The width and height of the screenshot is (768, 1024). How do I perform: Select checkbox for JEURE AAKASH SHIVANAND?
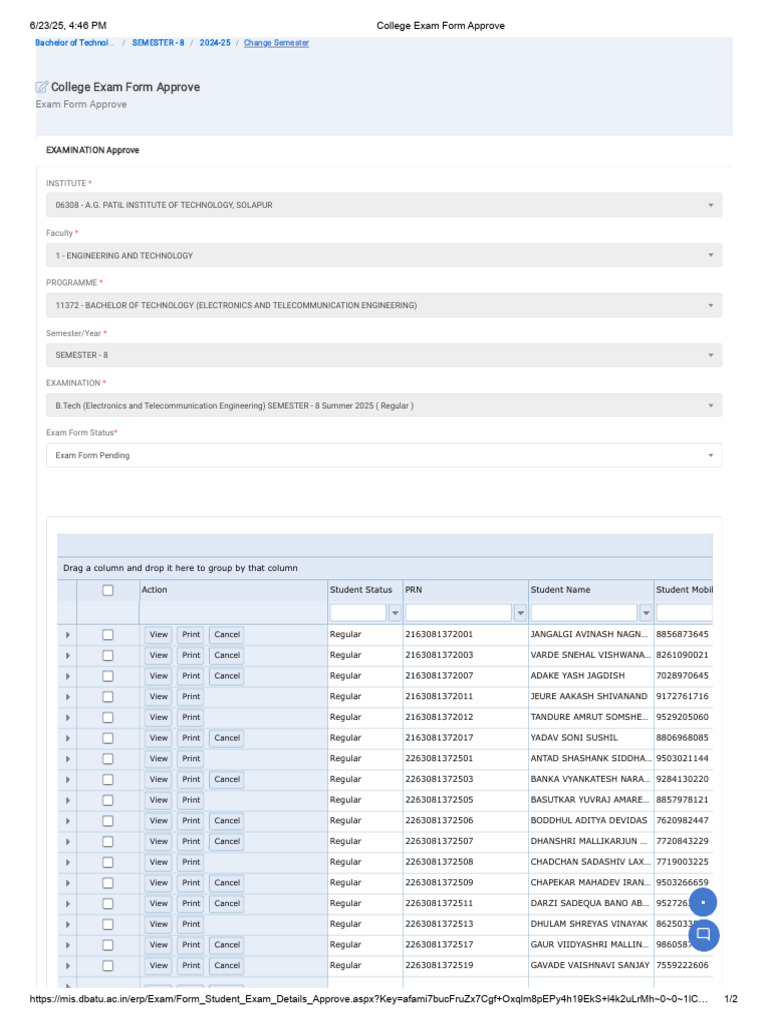click(x=108, y=697)
